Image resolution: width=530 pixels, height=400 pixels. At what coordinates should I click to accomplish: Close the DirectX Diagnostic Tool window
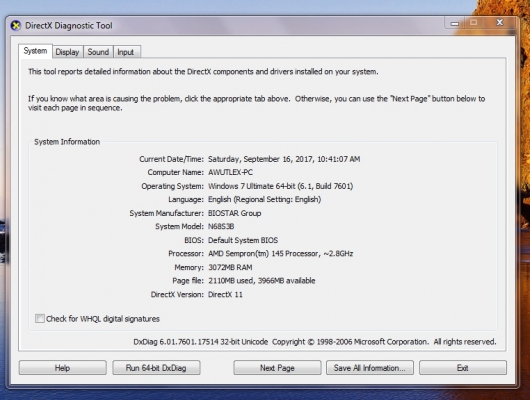500,23
